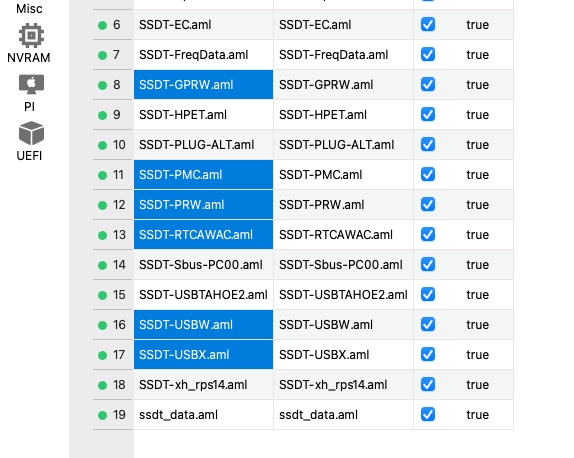574x458 pixels.
Task: Click the SSDT-PRW.aml comment cell
Action: (343, 205)
